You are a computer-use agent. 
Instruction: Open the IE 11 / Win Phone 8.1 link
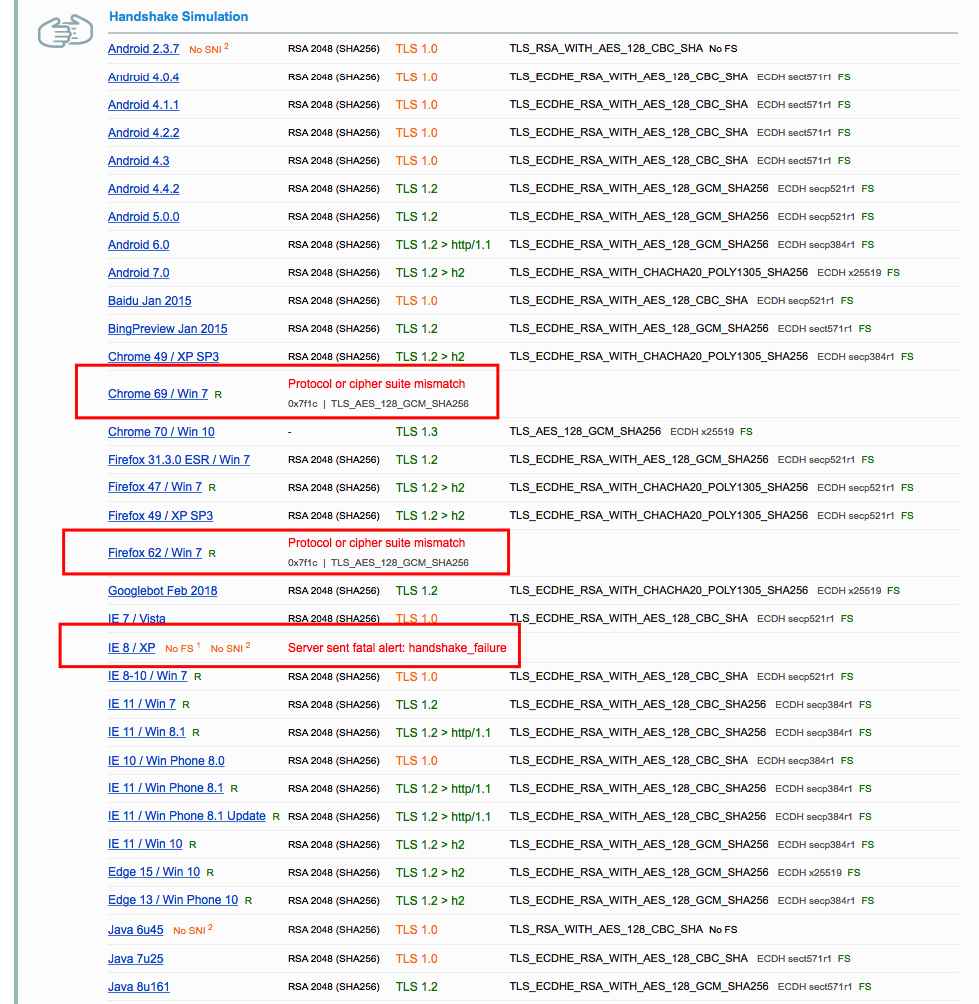165,788
